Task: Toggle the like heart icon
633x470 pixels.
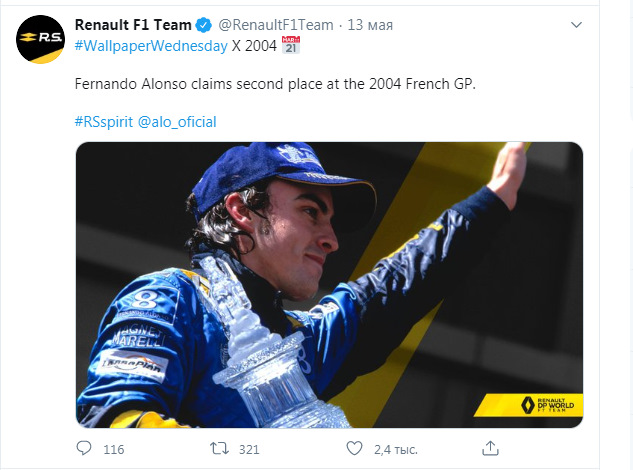Action: pyautogui.click(x=355, y=449)
